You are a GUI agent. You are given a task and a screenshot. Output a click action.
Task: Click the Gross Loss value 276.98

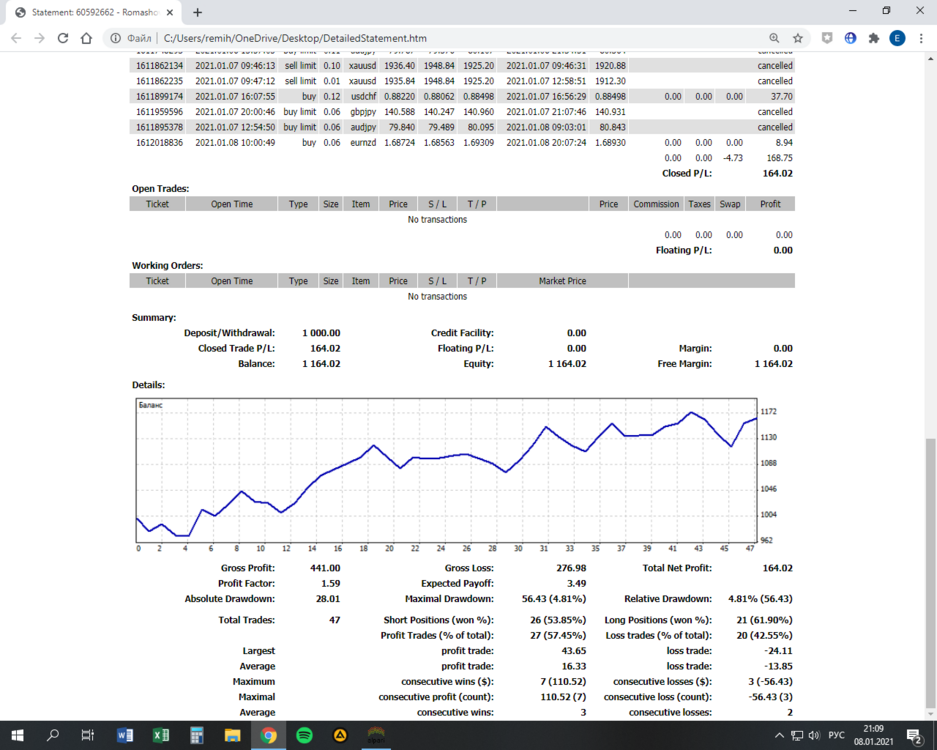571,568
